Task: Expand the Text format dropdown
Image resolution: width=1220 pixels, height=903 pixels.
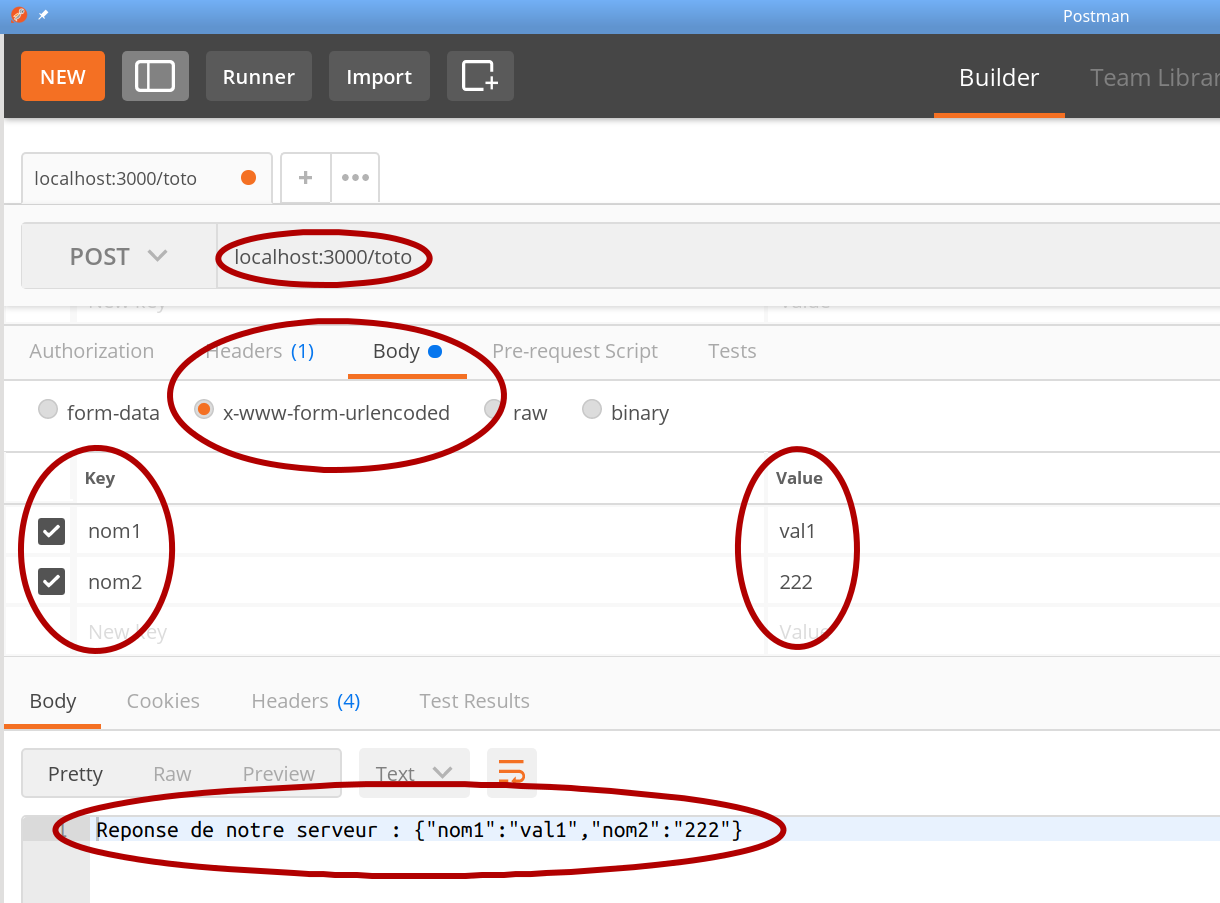Action: tap(414, 773)
